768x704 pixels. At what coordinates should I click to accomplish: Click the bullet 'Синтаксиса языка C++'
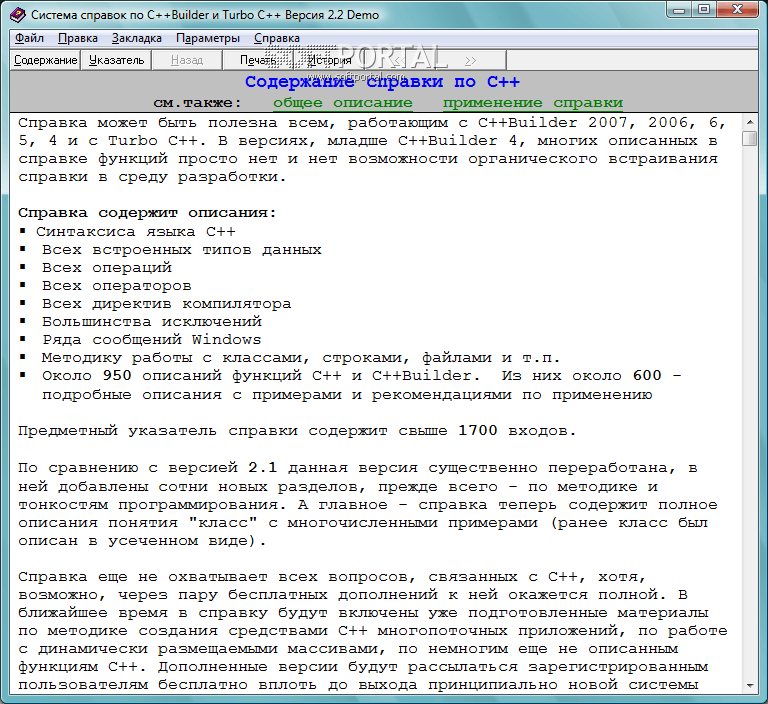[136, 231]
